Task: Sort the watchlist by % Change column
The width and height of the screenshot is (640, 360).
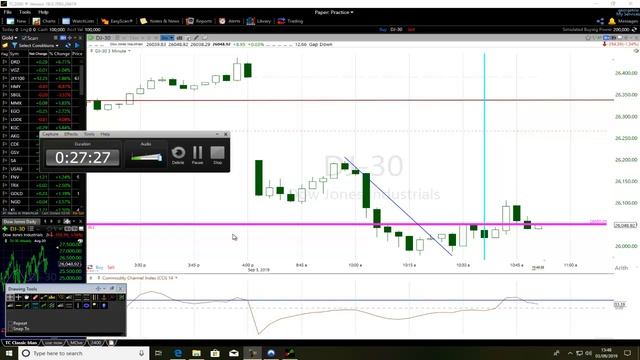Action: coord(60,53)
